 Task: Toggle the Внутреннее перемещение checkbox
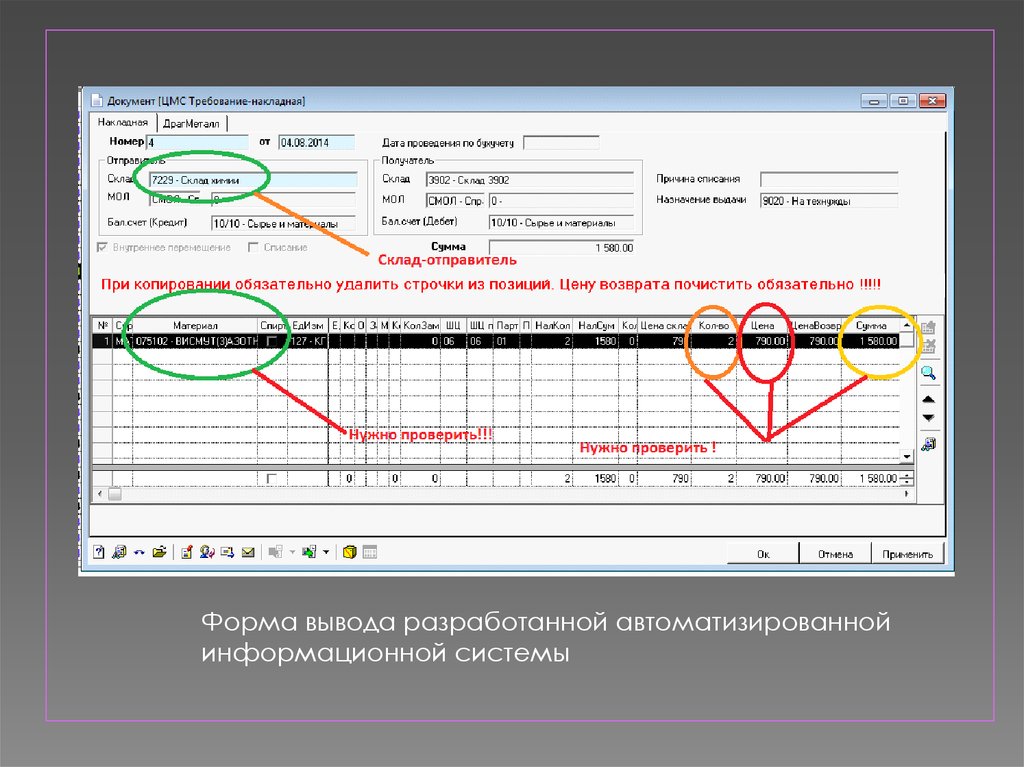click(x=102, y=247)
